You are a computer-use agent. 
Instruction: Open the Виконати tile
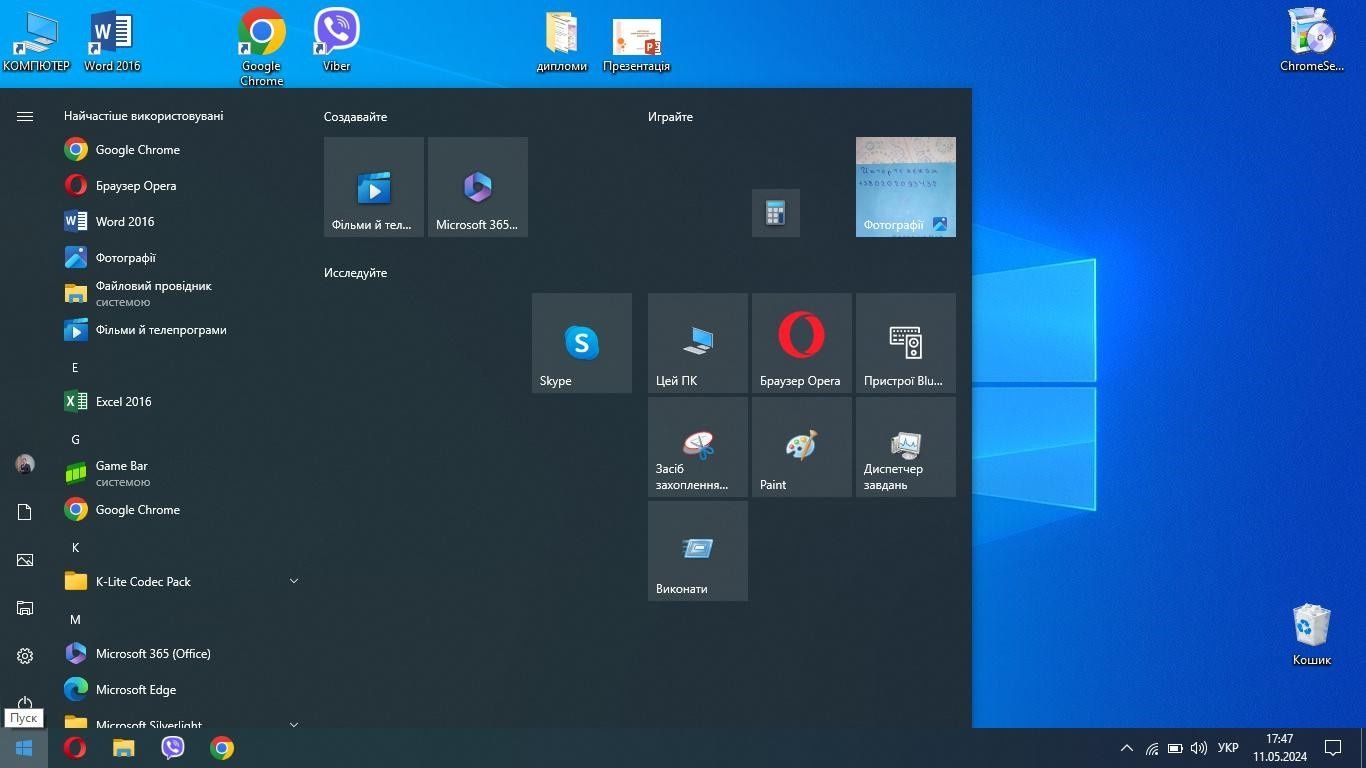click(698, 551)
